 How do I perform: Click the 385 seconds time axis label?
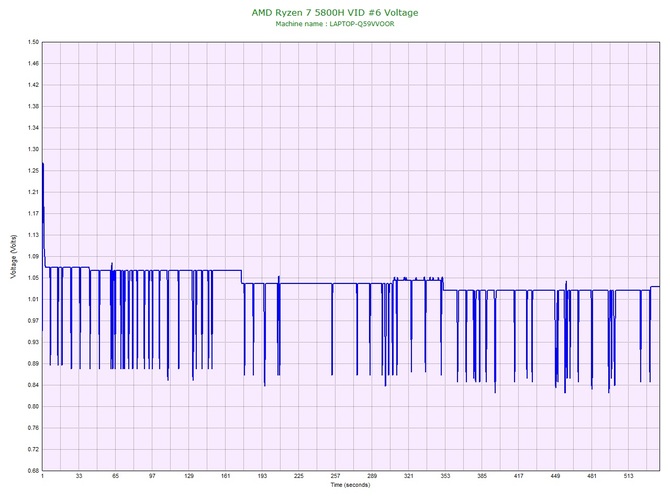[x=482, y=476]
